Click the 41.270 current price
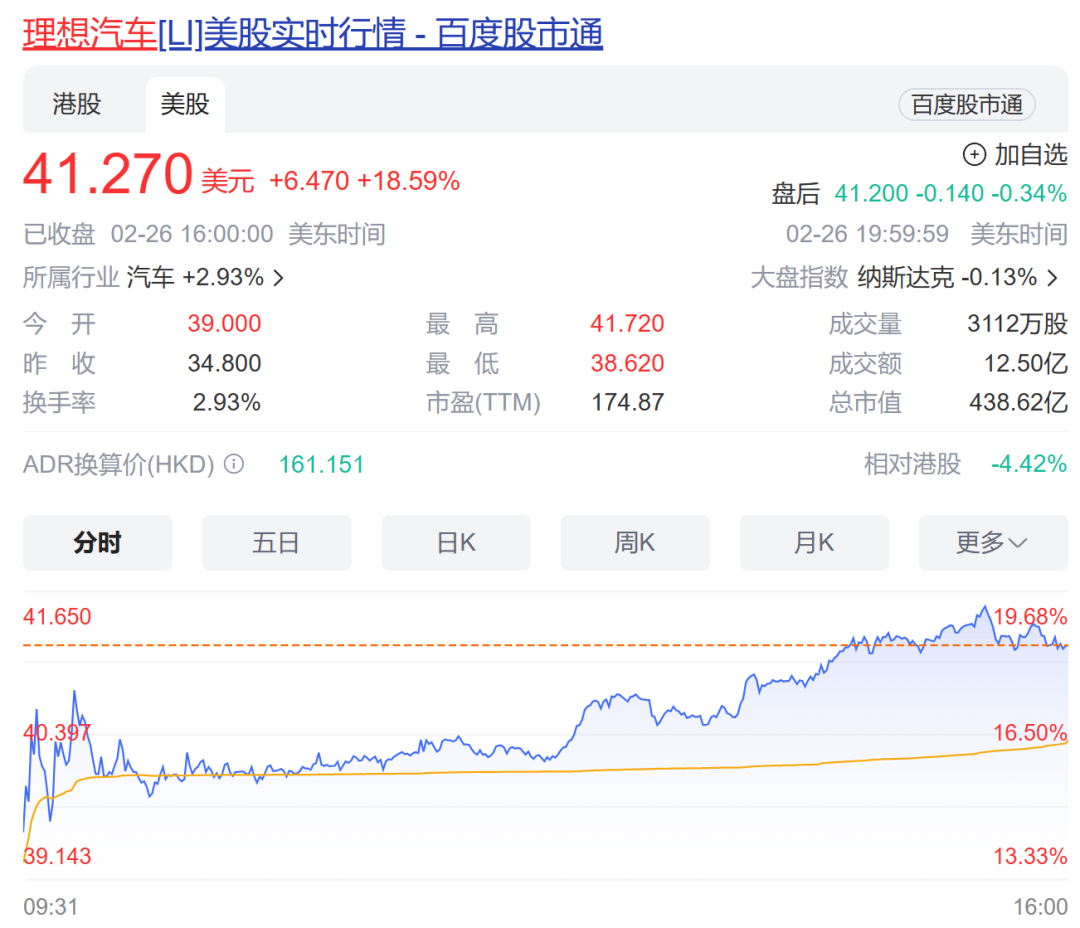This screenshot has height=928, width=1080. coord(108,174)
